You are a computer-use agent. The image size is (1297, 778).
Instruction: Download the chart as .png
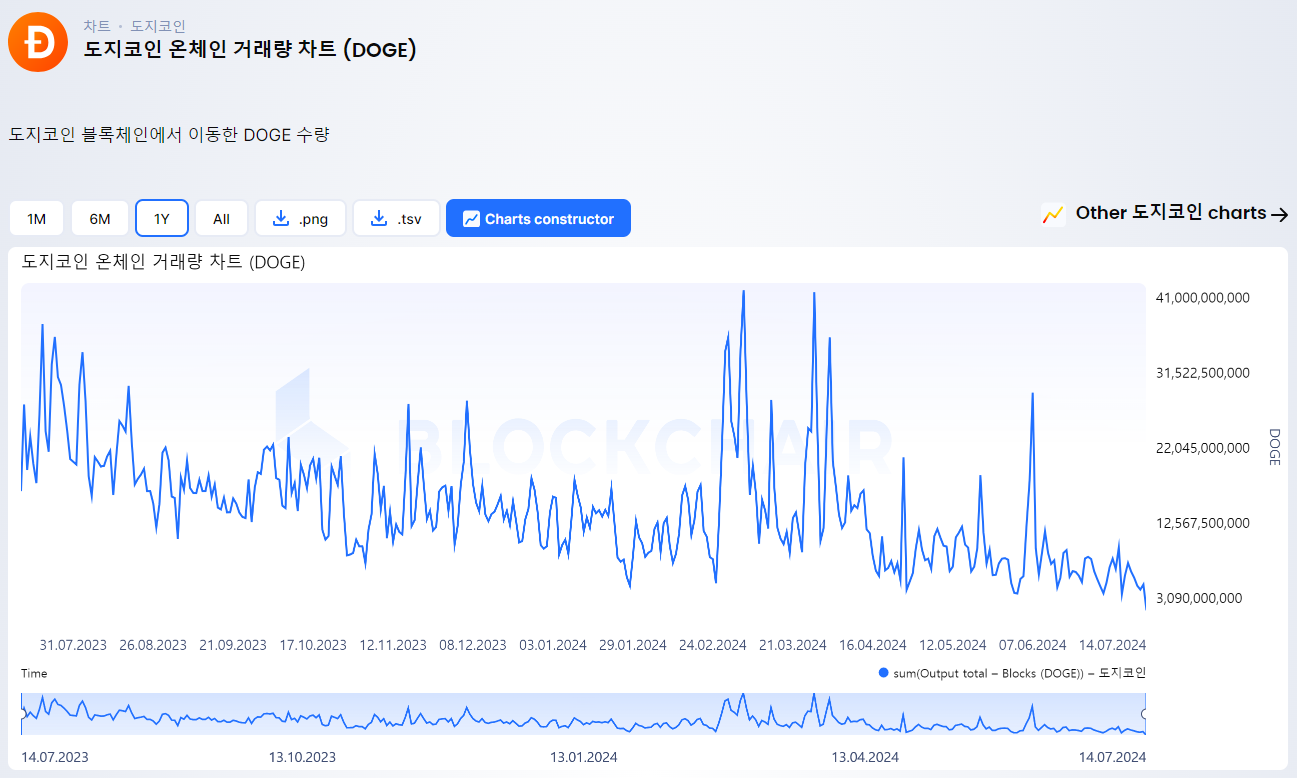(x=300, y=219)
